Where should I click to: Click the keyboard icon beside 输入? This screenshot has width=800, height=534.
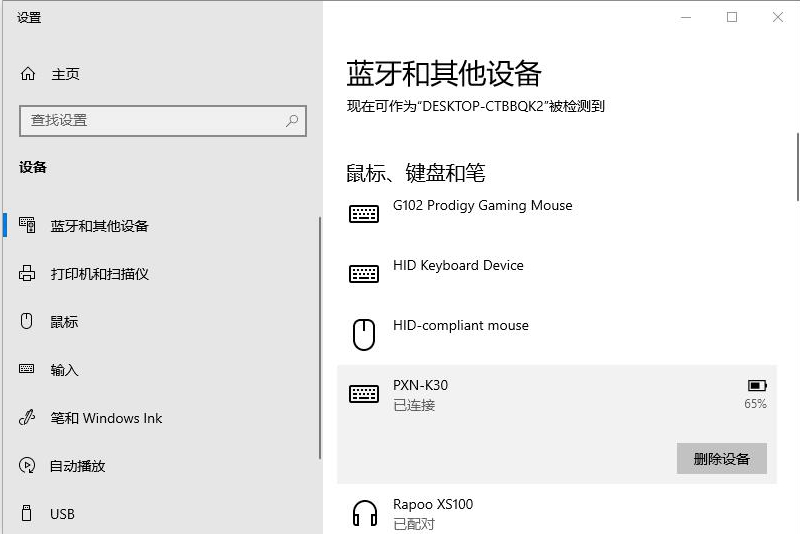point(27,369)
